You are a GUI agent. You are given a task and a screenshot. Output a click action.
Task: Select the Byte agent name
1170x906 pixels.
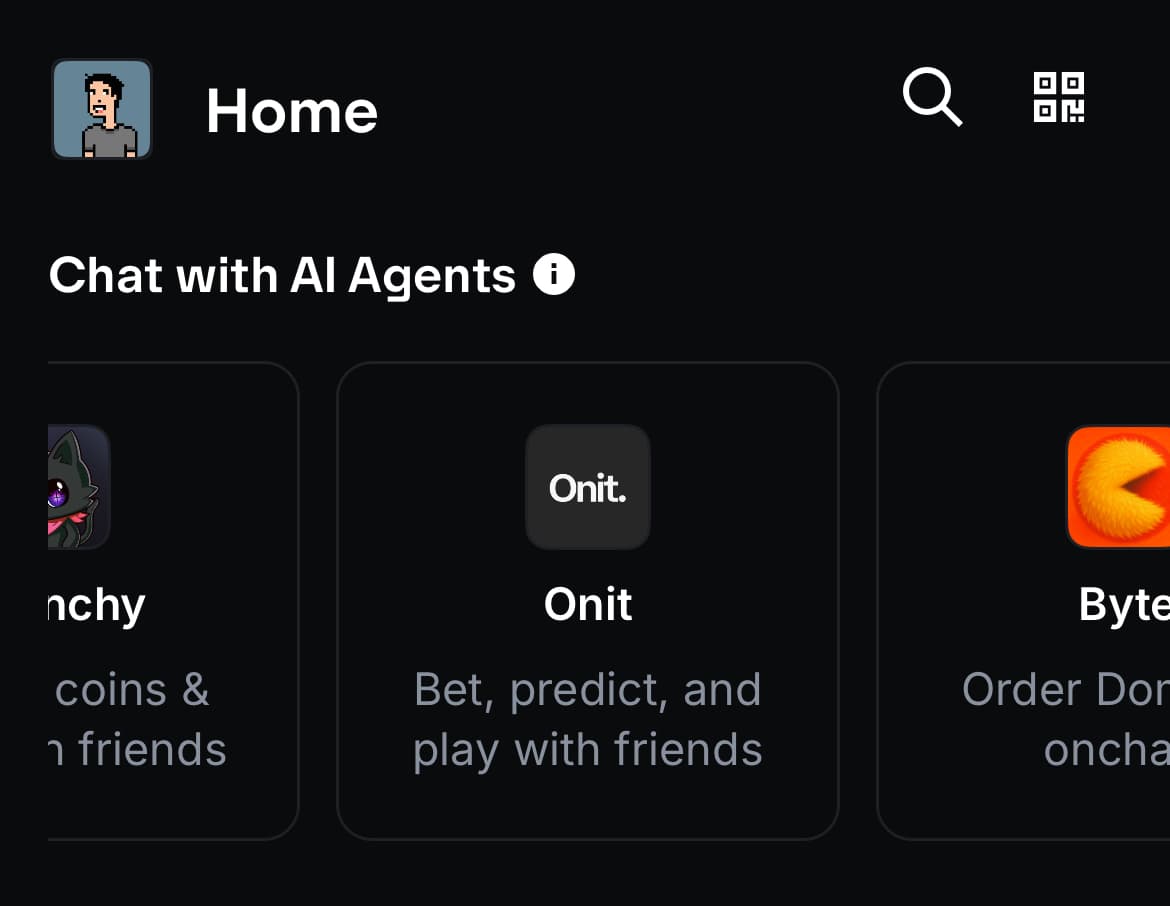pos(1124,605)
